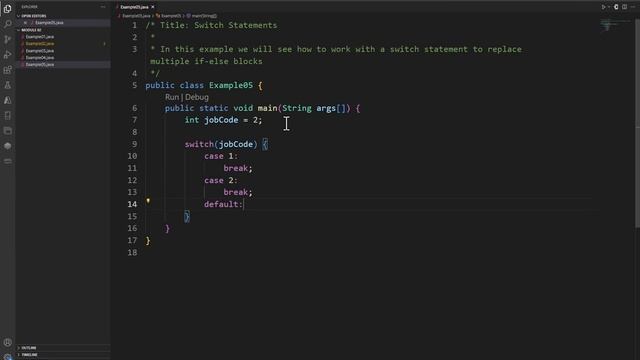Select the Example05.java editor tab
Viewport: 640px width, 360px height.
[134, 7]
